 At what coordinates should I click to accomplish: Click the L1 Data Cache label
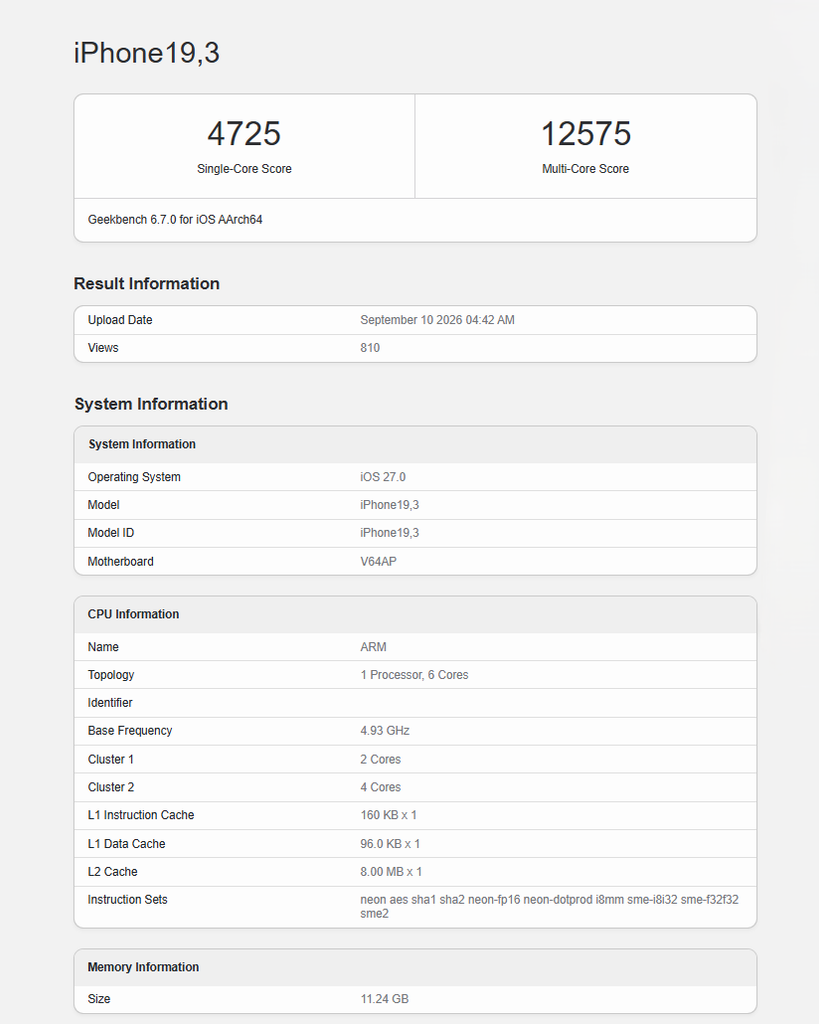(126, 844)
